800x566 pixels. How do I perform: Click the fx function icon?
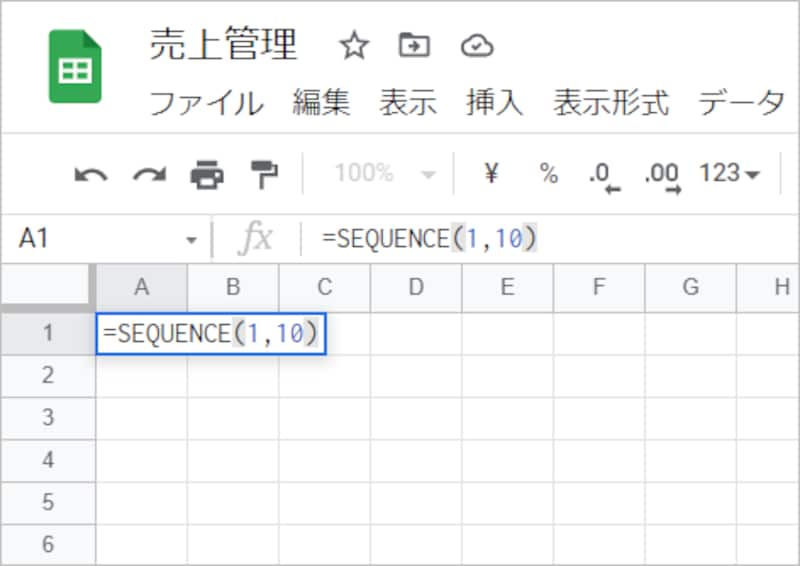(x=255, y=238)
